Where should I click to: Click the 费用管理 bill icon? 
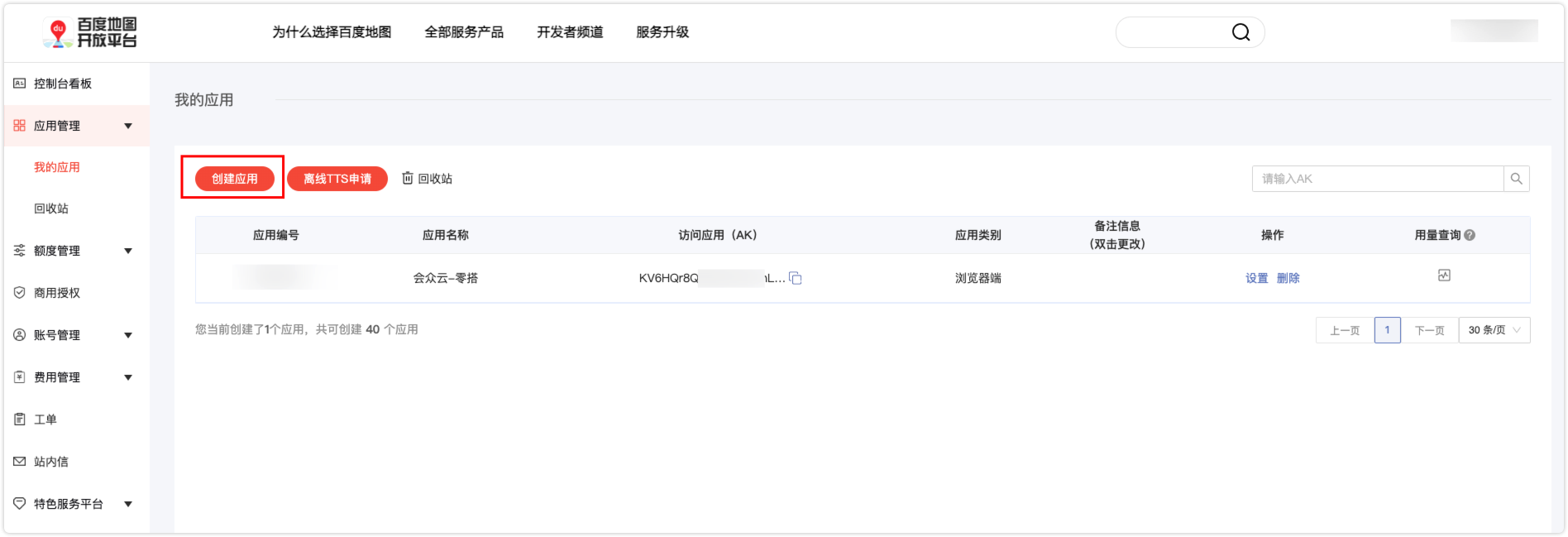[x=19, y=377]
